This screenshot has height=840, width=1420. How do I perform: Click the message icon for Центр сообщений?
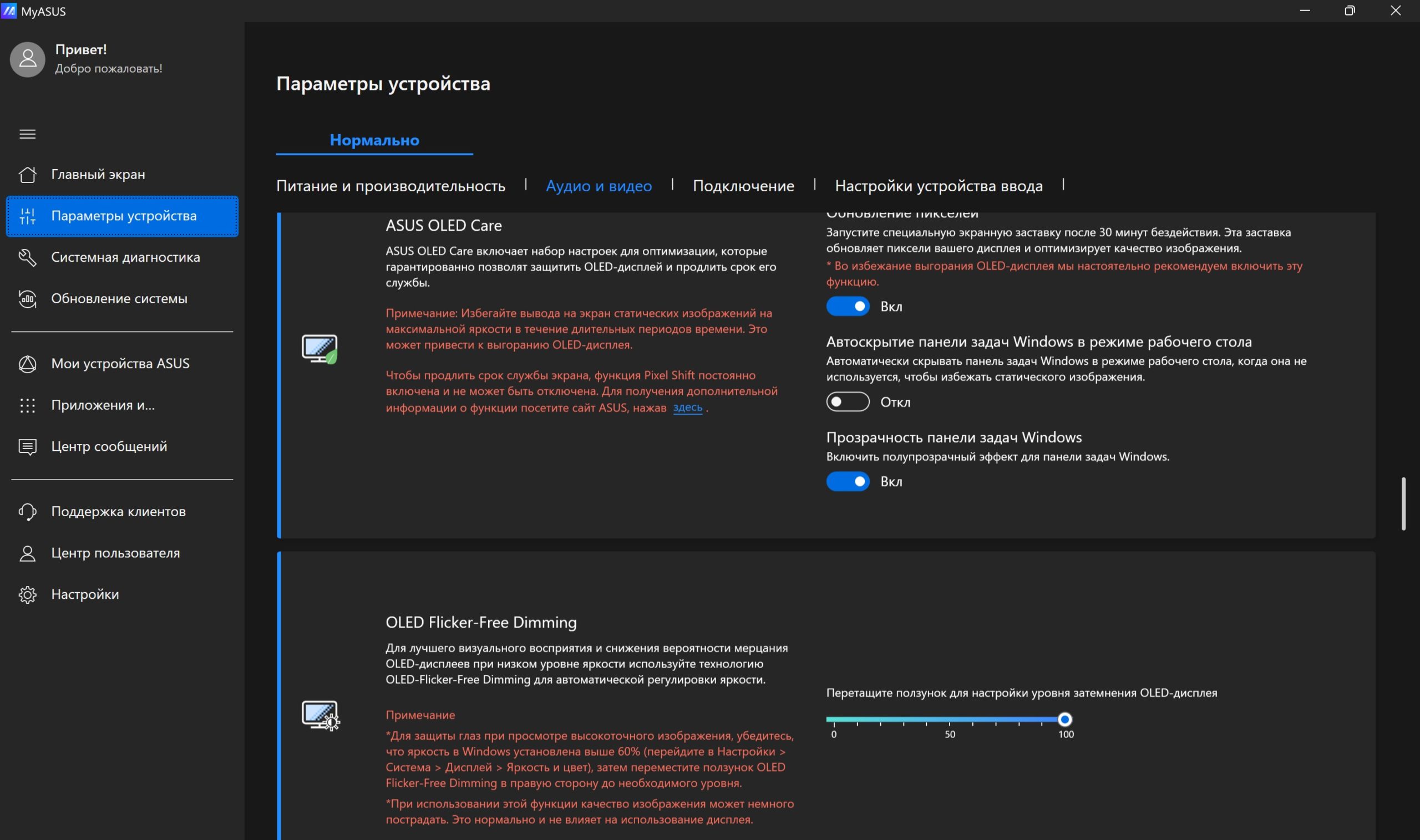point(27,447)
